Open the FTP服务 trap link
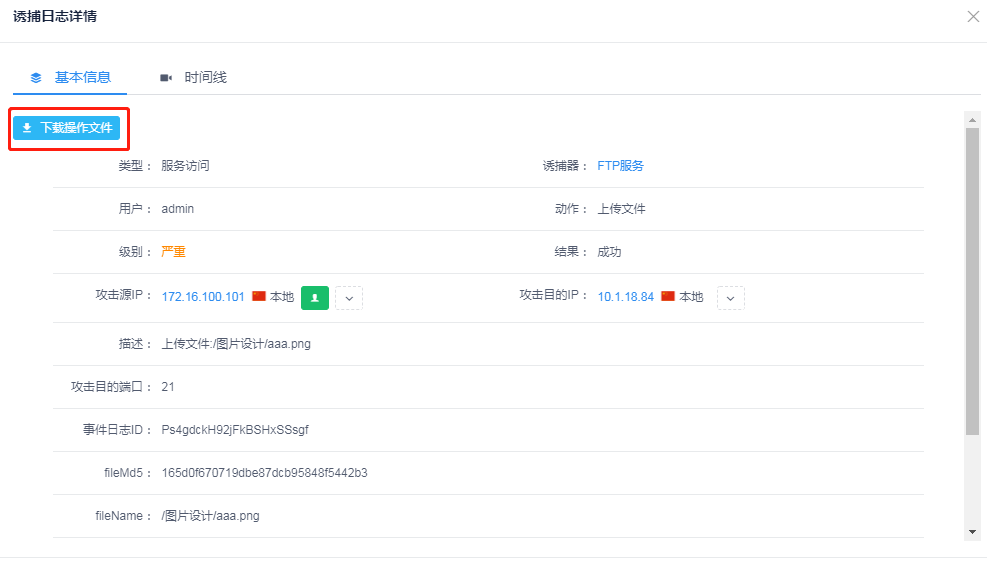The width and height of the screenshot is (987, 577). tap(620, 166)
